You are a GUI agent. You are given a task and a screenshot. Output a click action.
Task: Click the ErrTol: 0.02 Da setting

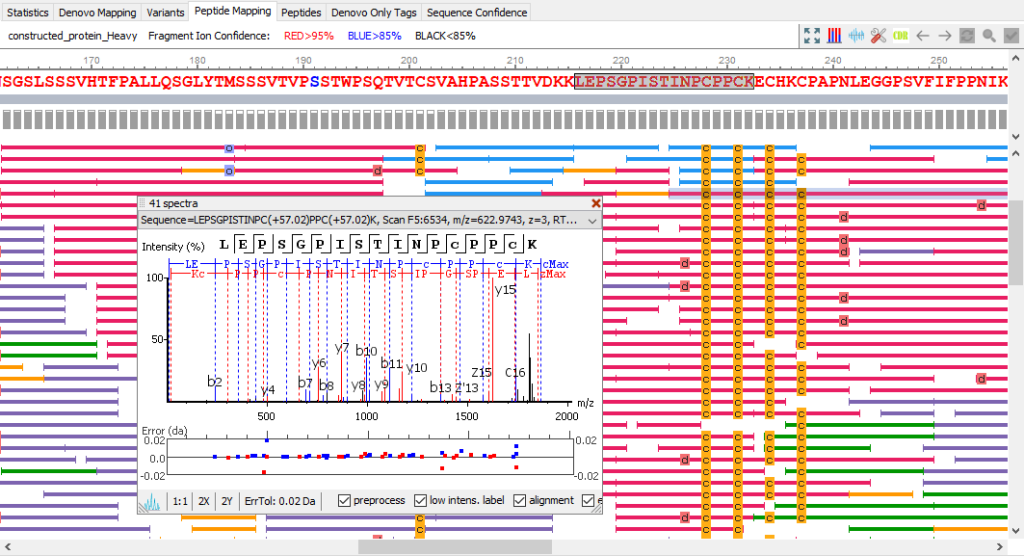click(280, 501)
